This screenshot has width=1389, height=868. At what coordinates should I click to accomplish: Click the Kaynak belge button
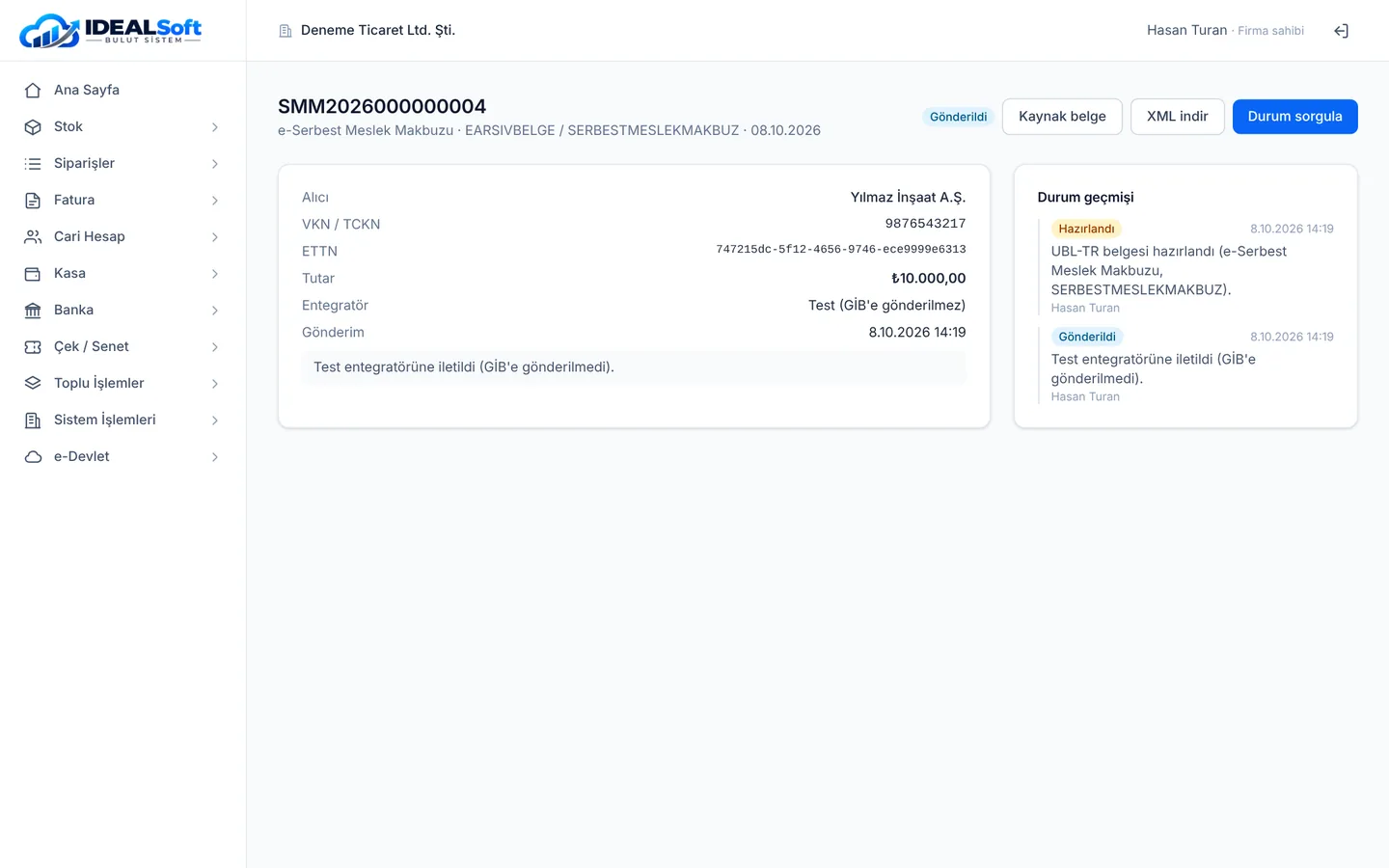(1062, 117)
